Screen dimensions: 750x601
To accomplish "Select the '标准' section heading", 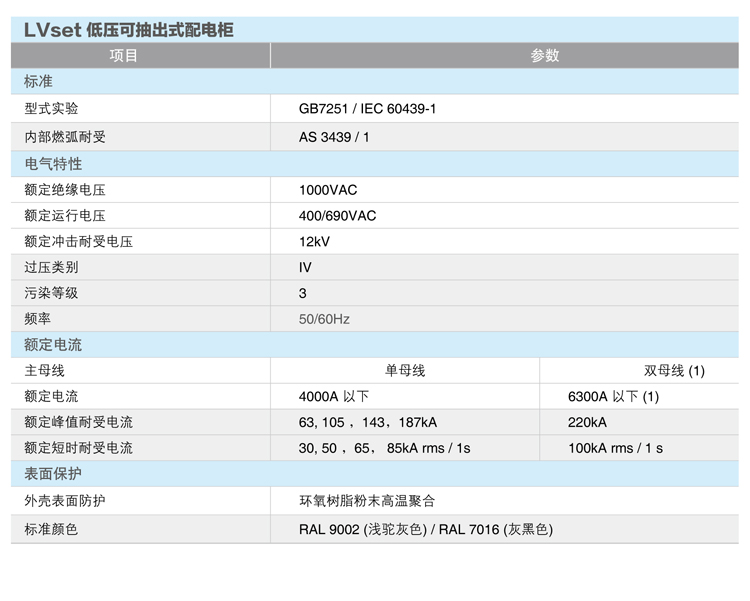I will (38, 81).
